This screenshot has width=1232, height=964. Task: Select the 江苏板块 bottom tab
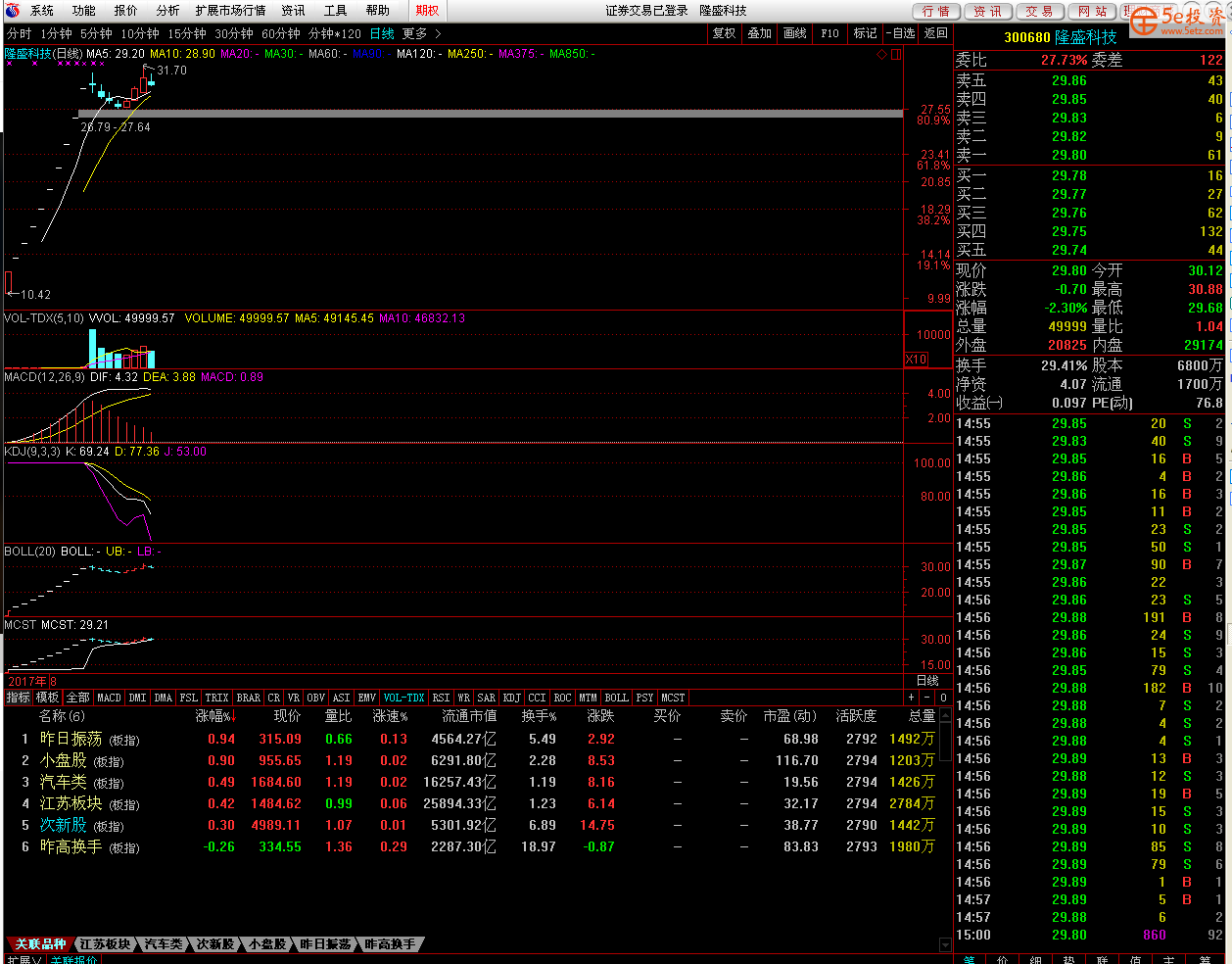pyautogui.click(x=105, y=944)
